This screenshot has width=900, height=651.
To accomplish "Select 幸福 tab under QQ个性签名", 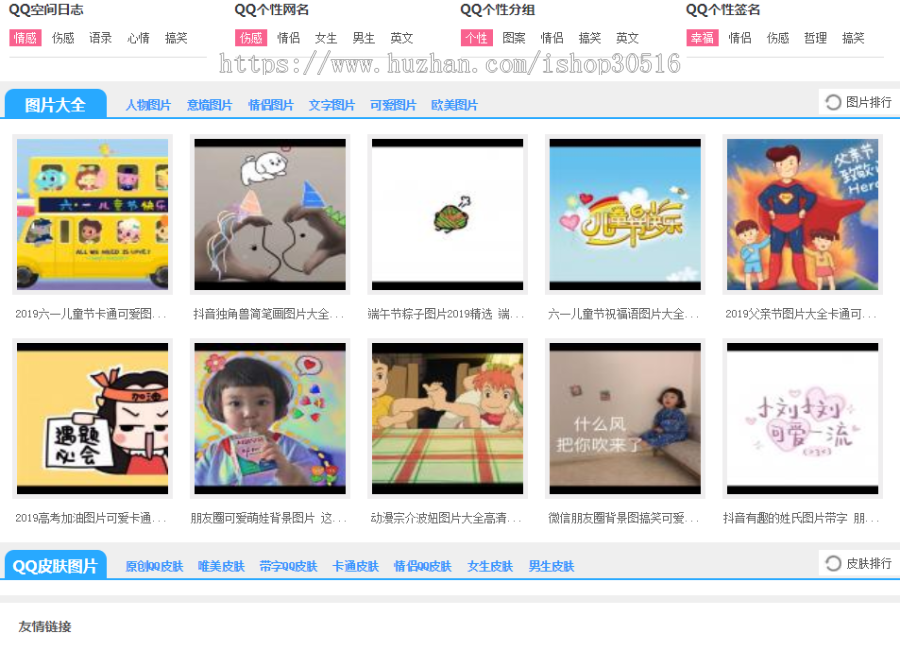I will click(x=703, y=38).
